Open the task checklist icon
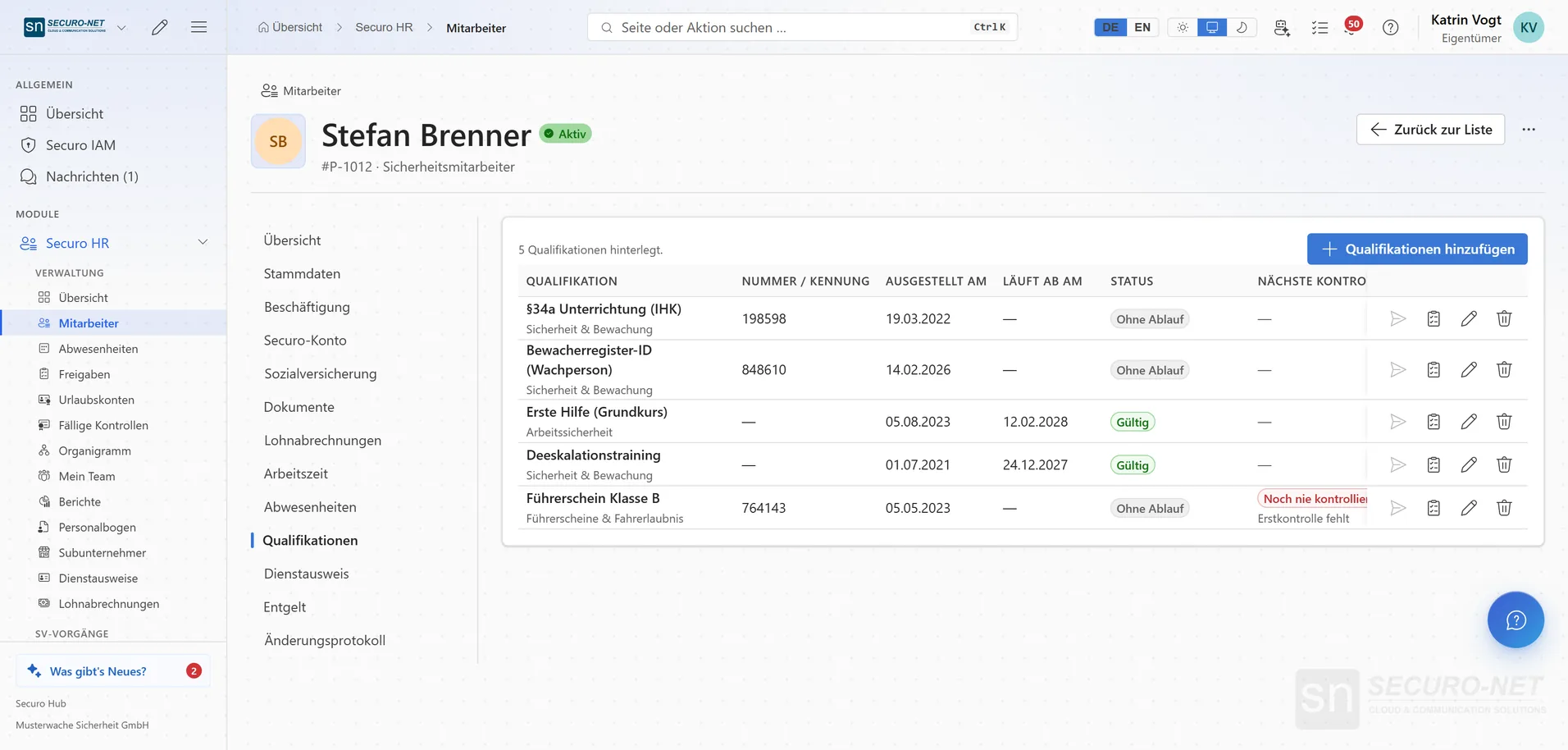1568x750 pixels. click(x=1320, y=27)
